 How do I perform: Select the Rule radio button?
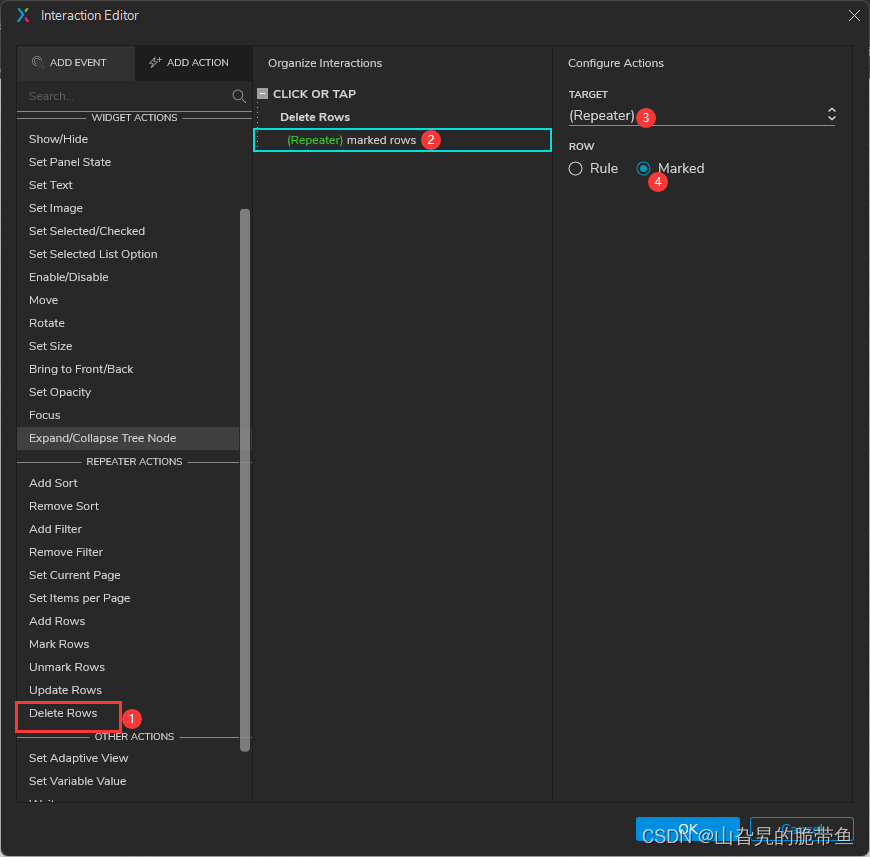576,169
